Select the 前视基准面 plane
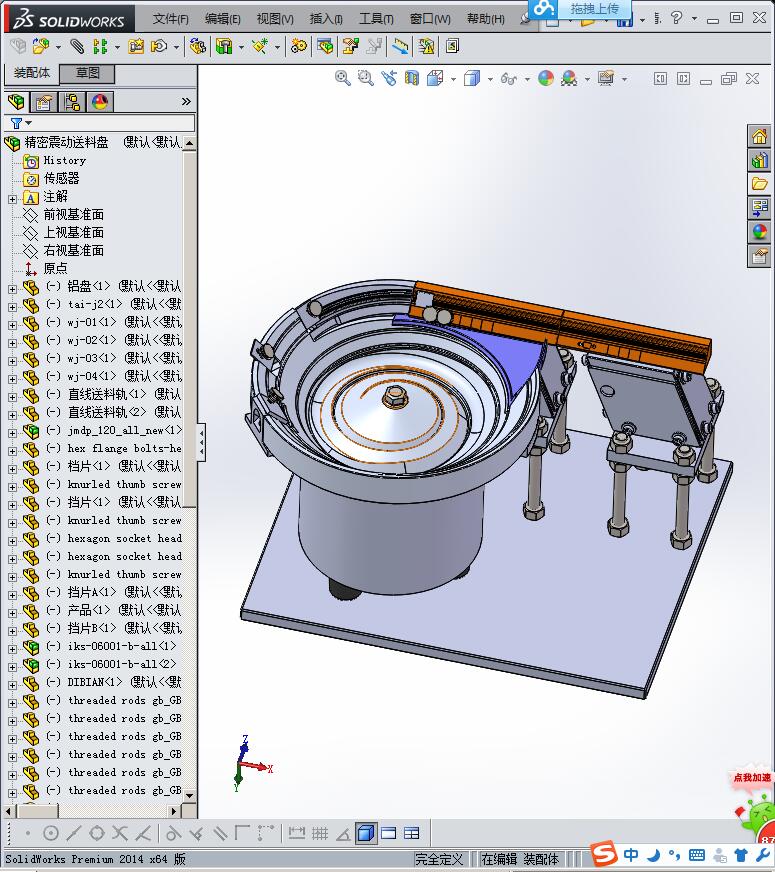Screen dimensions: 775x872 pos(73,215)
